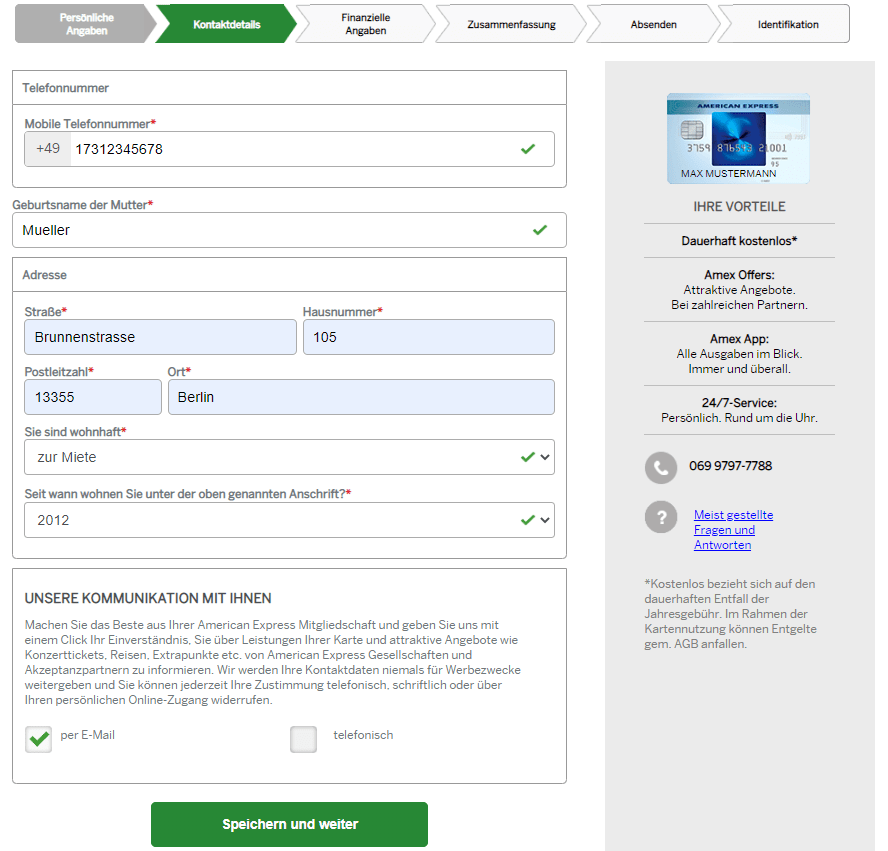Go to the Persönliche Angaben step
This screenshot has width=888, height=851.
click(x=85, y=24)
